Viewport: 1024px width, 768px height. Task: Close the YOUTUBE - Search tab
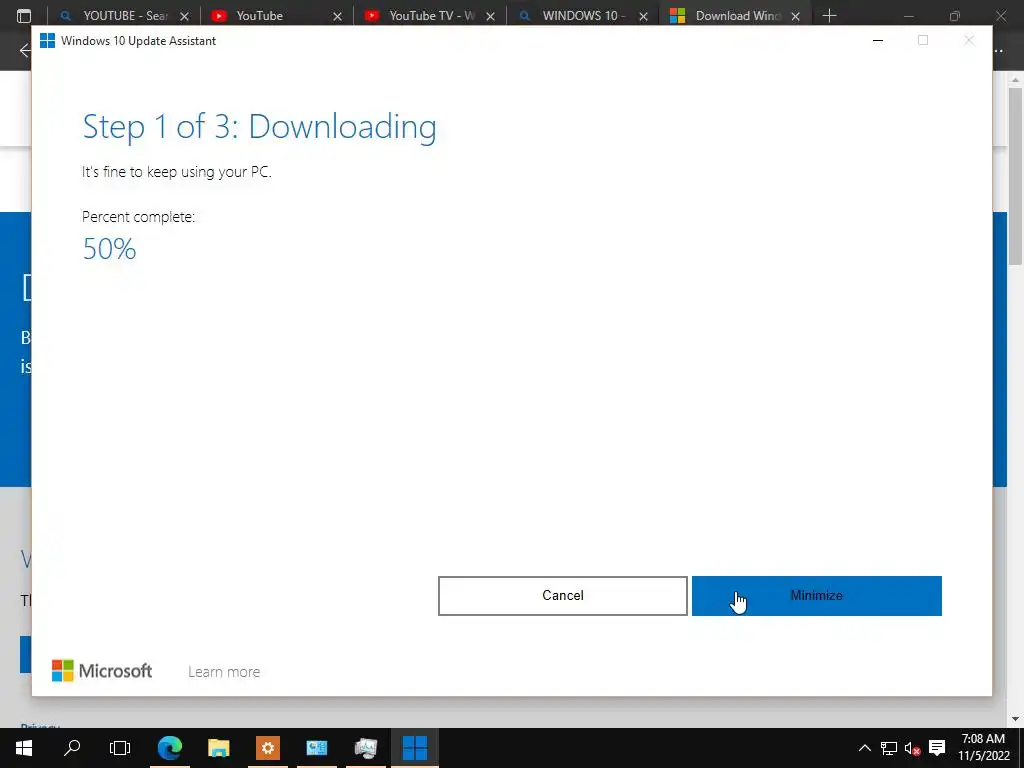pyautogui.click(x=185, y=16)
